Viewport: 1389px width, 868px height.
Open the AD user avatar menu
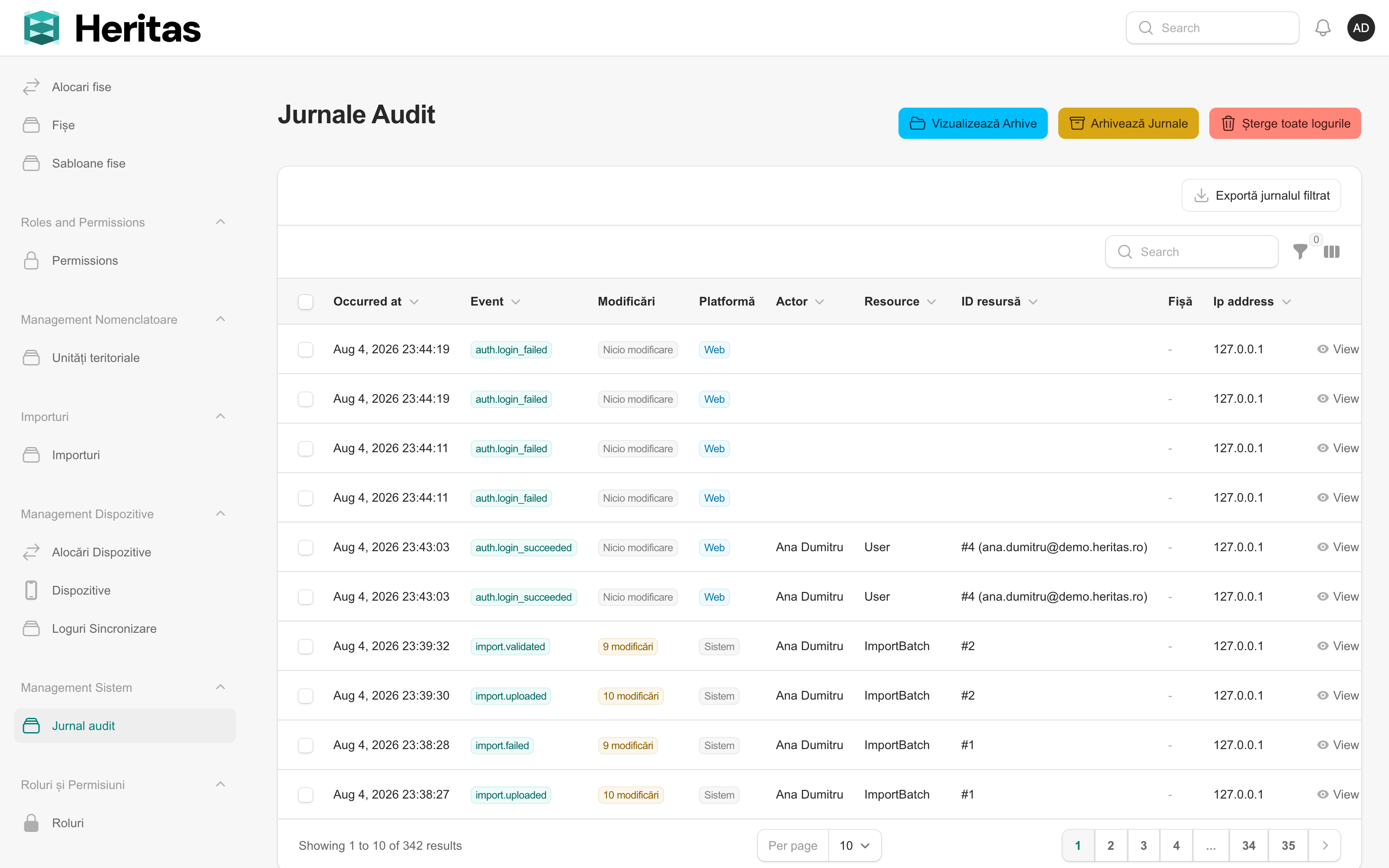click(x=1360, y=27)
